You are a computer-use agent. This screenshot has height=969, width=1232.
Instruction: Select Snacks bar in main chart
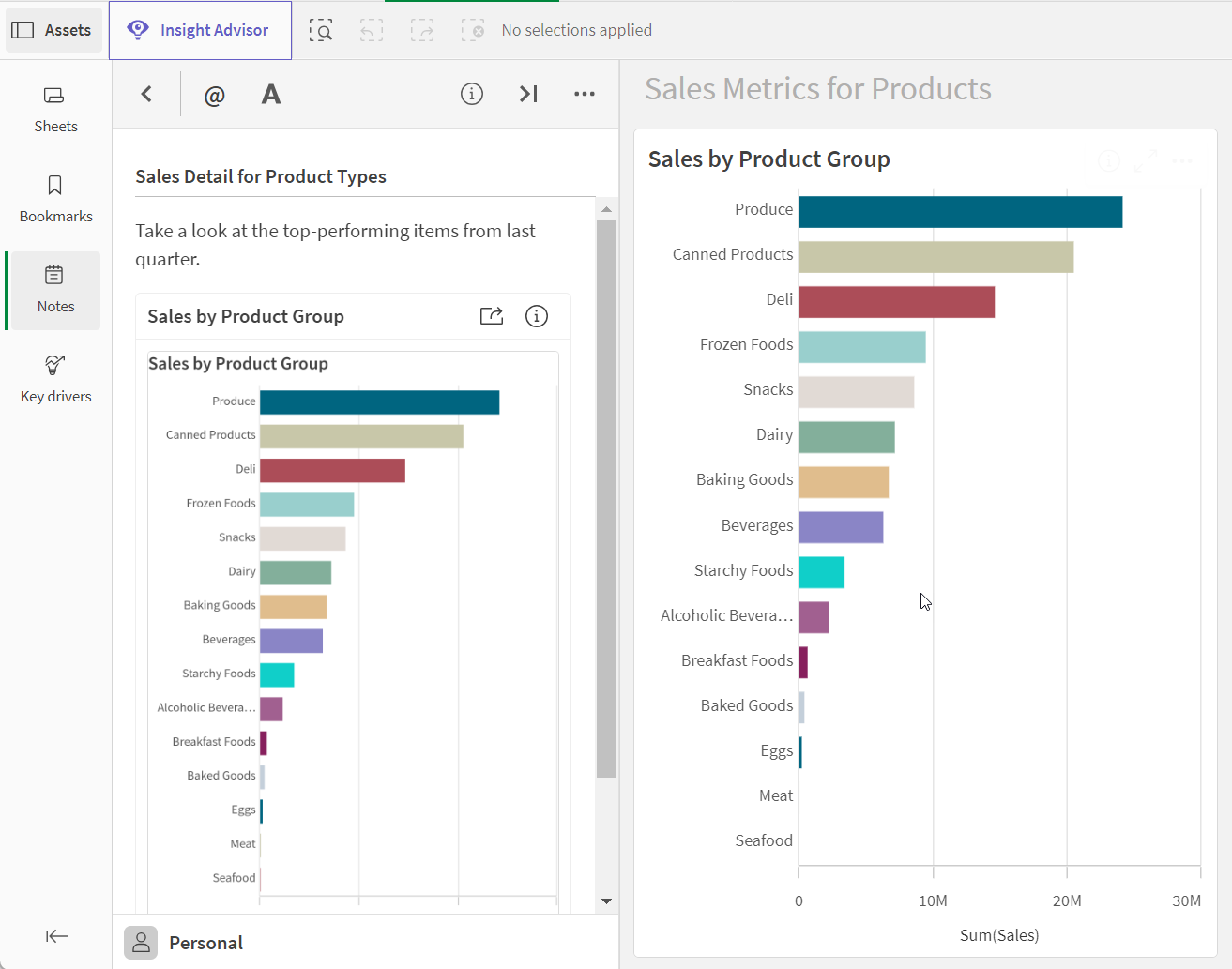tap(856, 392)
